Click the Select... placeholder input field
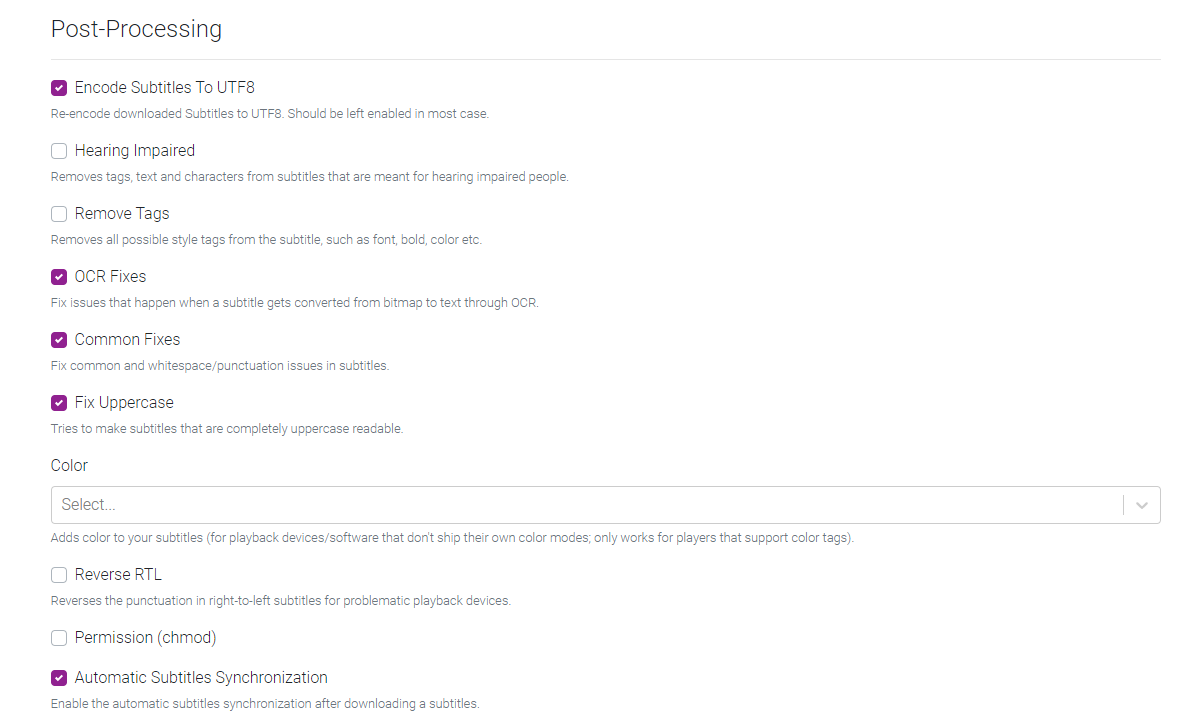 tap(400, 504)
